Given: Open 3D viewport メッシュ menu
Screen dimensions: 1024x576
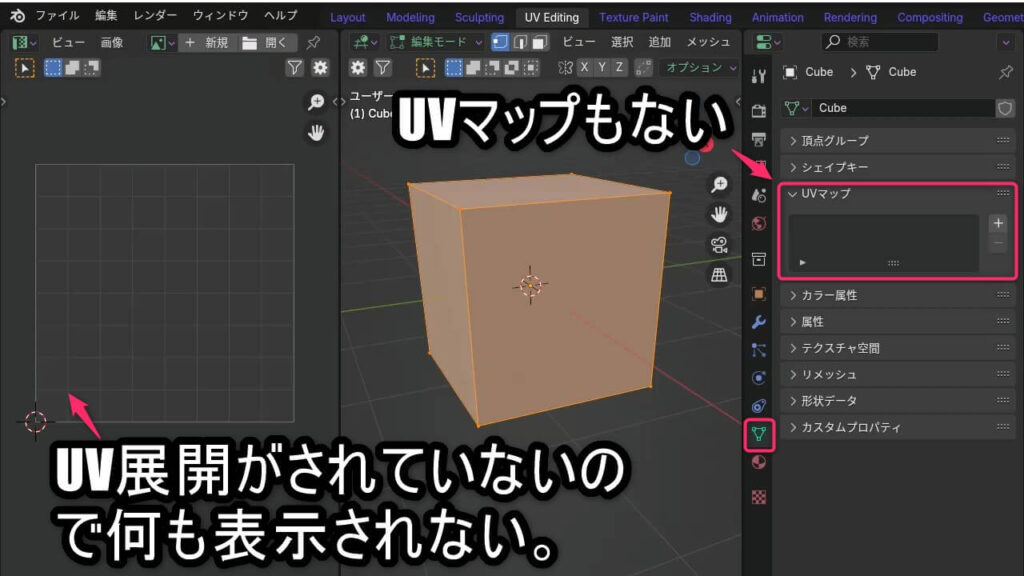Looking at the screenshot, I should [708, 42].
